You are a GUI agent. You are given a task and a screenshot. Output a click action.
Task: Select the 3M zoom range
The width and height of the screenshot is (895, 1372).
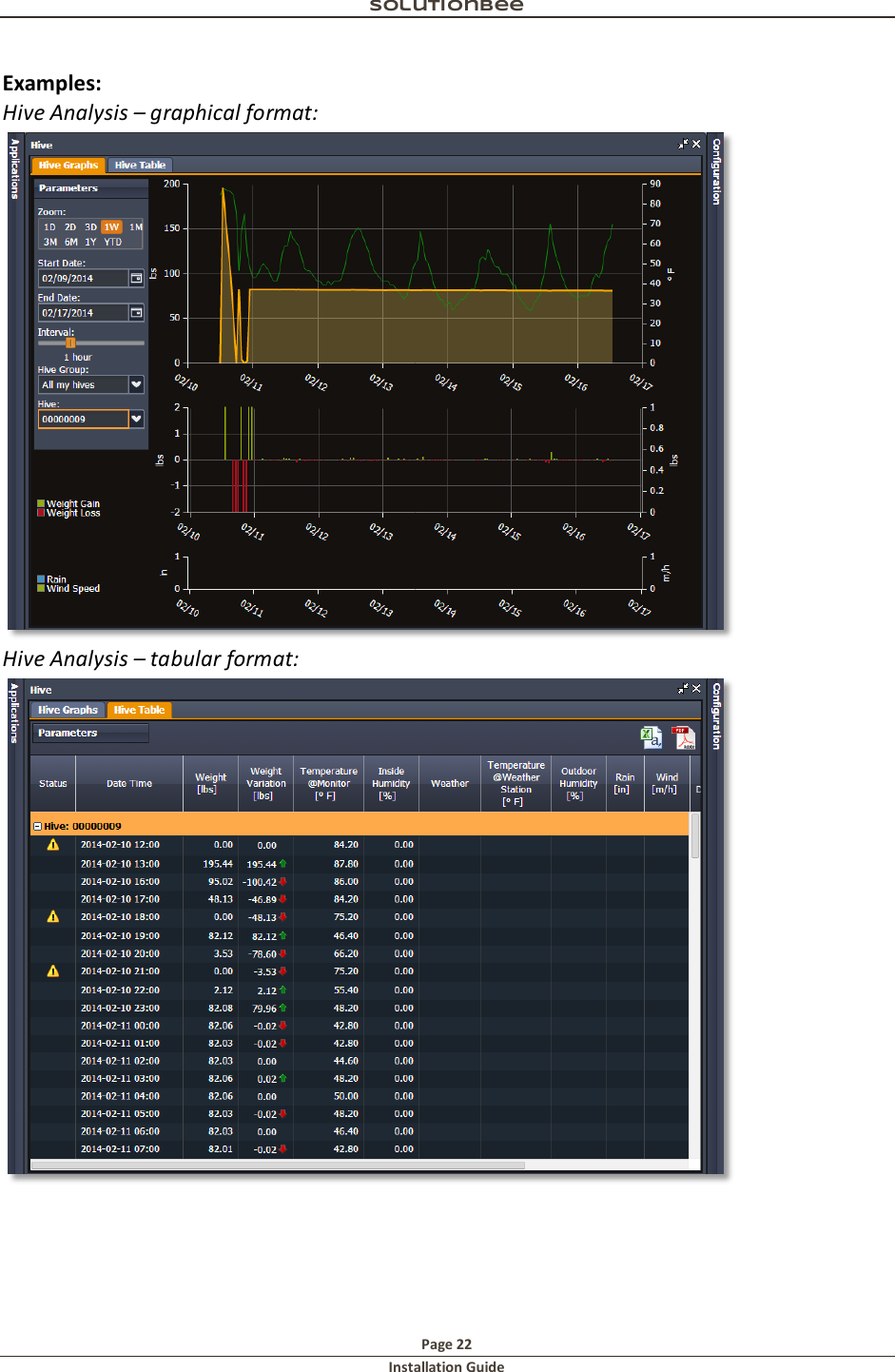[x=51, y=241]
